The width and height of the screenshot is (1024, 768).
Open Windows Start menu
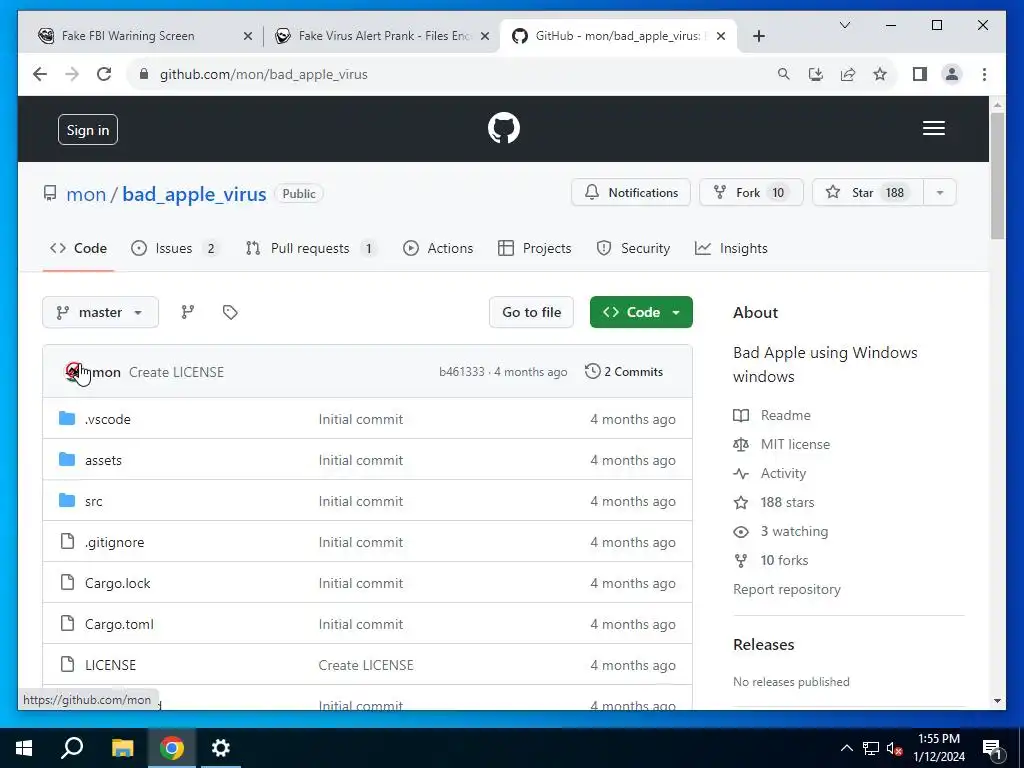pos(24,748)
